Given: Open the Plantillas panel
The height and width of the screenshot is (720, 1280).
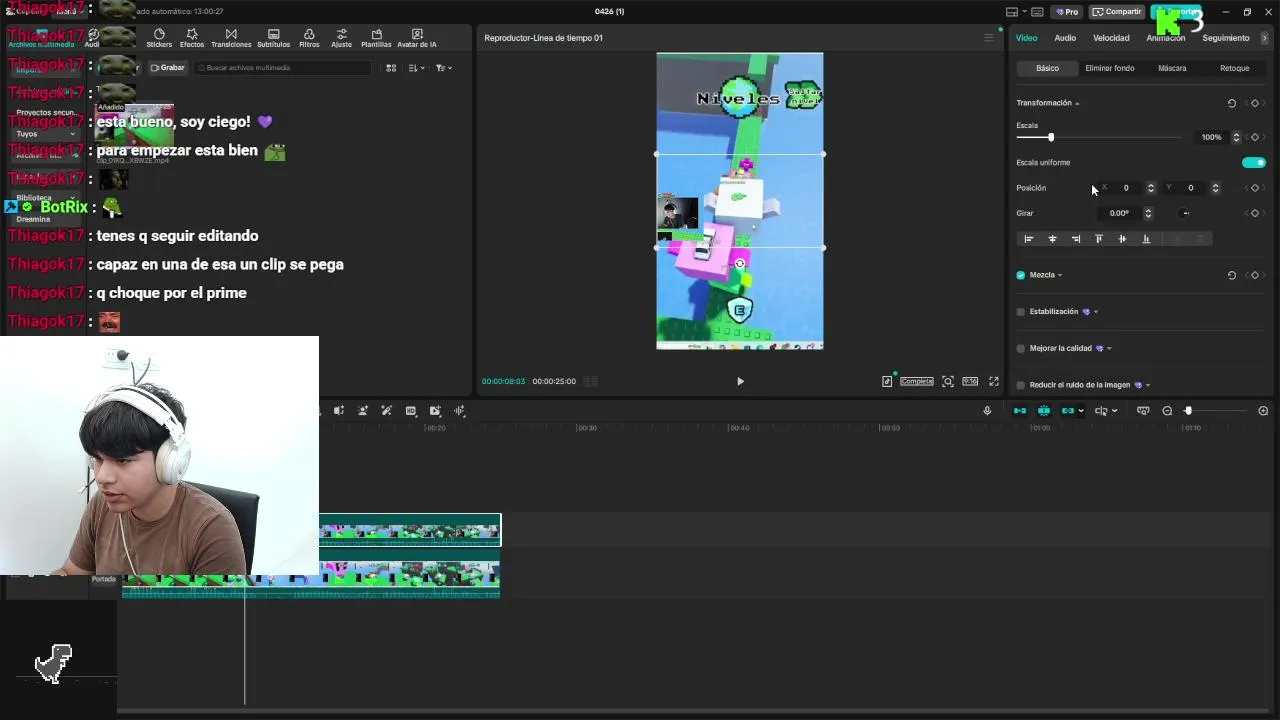Looking at the screenshot, I should click(376, 38).
